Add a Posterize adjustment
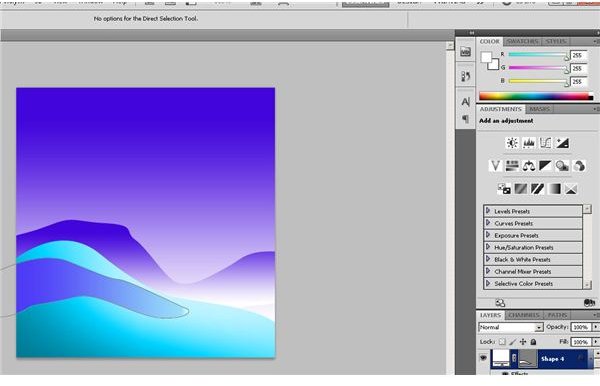Viewport: 600px width, 386px height. tap(520, 189)
